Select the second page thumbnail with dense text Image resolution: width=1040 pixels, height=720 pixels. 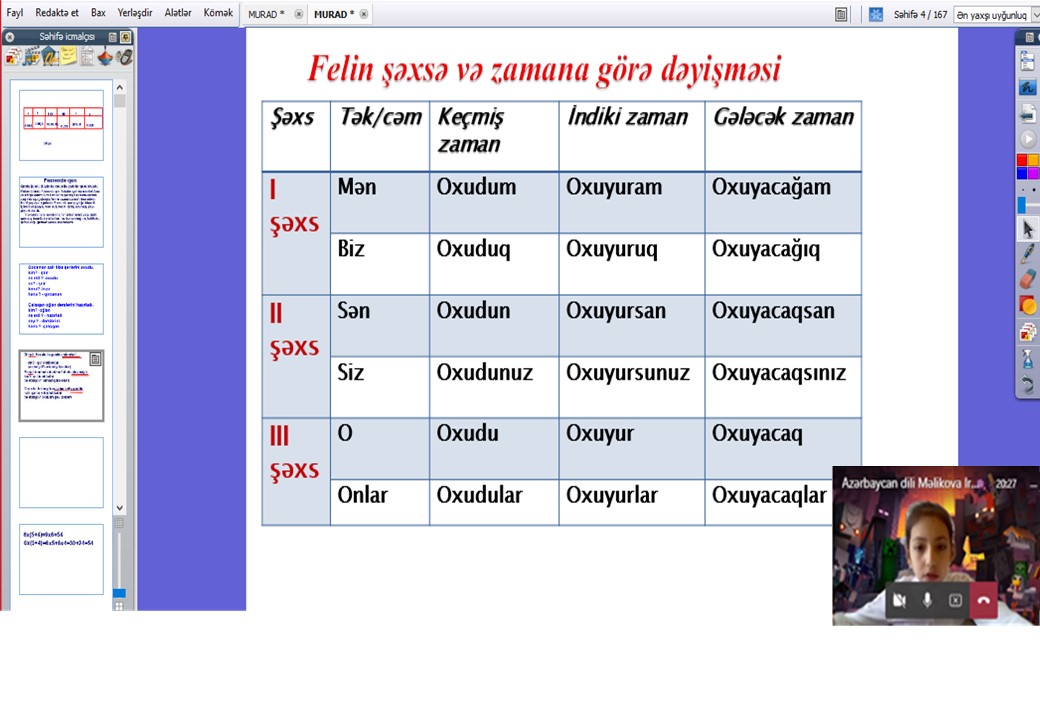point(61,212)
